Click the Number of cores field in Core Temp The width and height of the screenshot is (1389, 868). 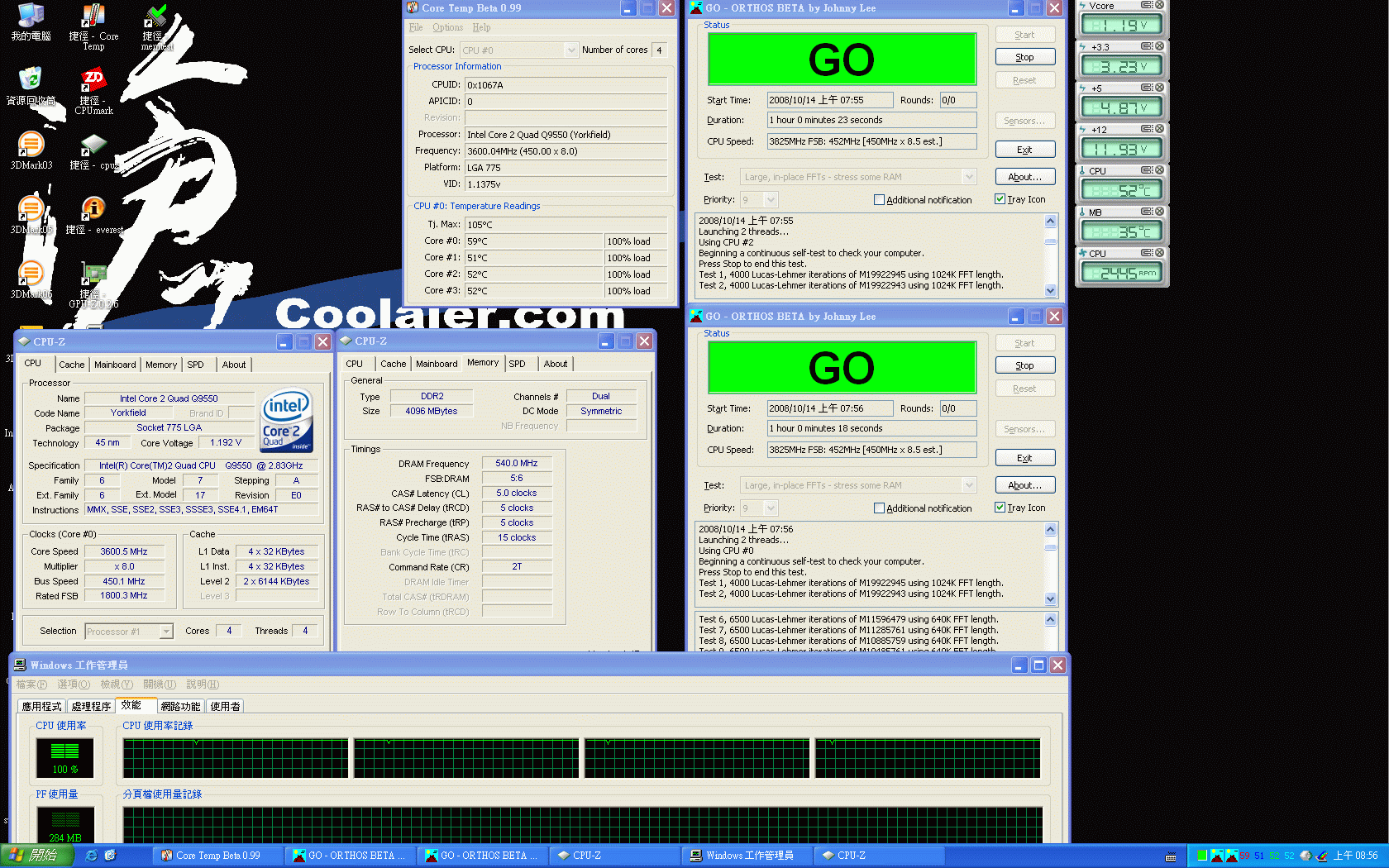tap(659, 50)
